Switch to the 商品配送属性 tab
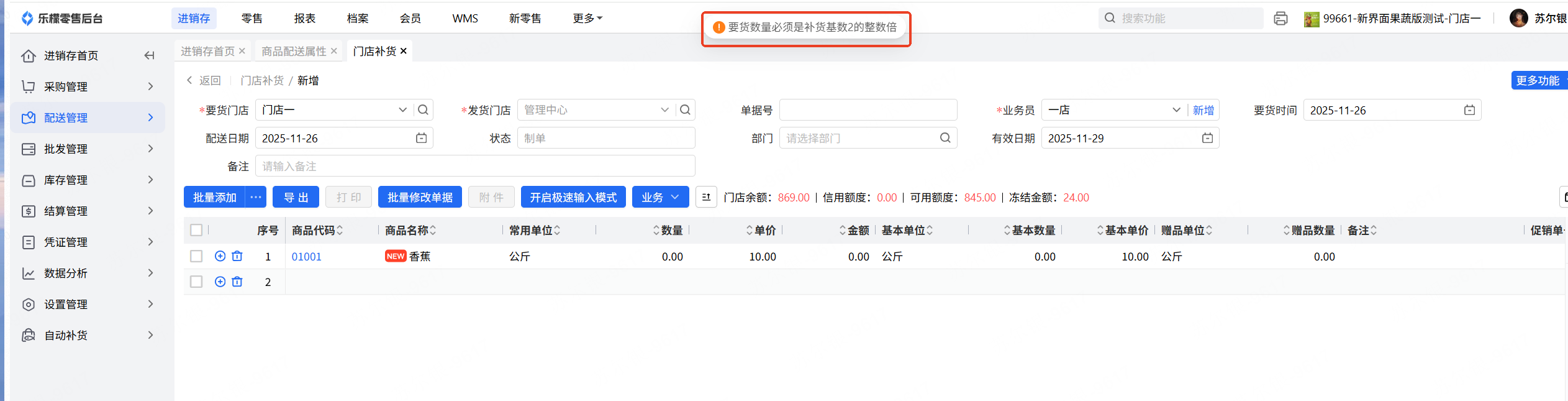Screen dimensions: 1568x401 click(294, 51)
